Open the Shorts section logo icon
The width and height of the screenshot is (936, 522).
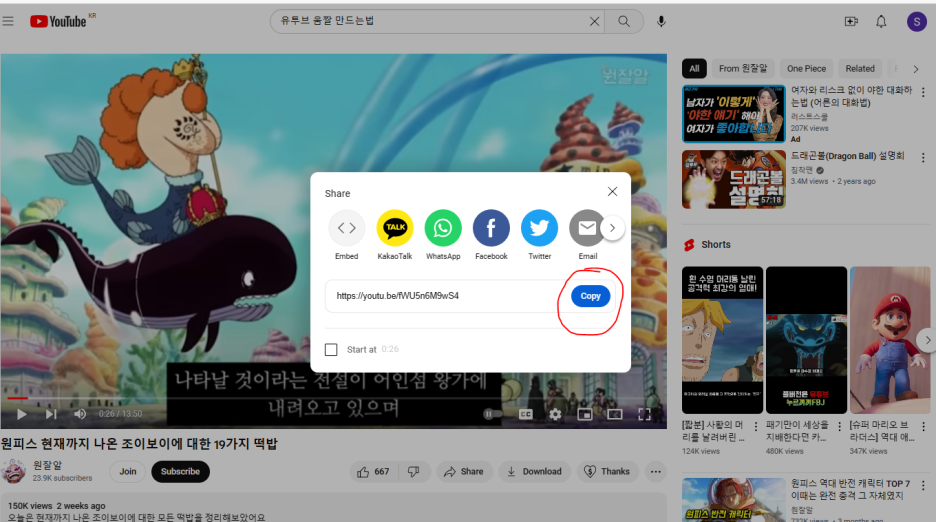[689, 245]
